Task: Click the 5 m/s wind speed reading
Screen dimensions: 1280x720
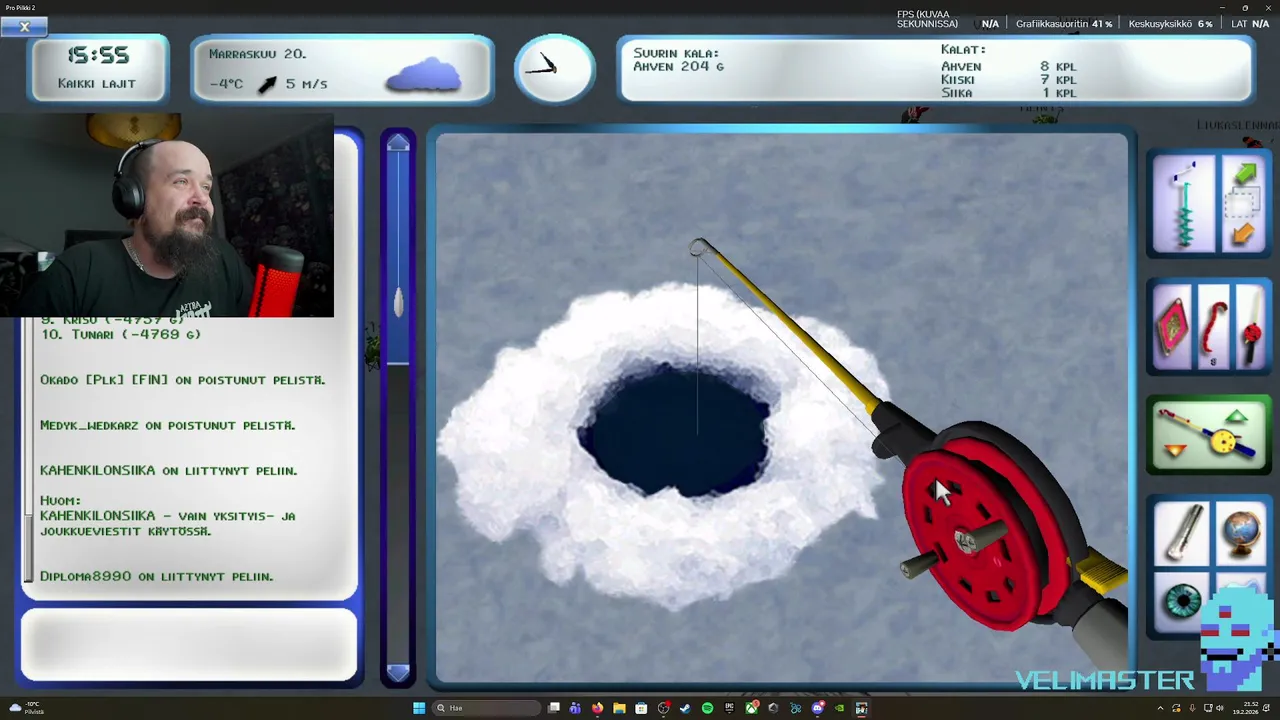Action: coord(306,84)
